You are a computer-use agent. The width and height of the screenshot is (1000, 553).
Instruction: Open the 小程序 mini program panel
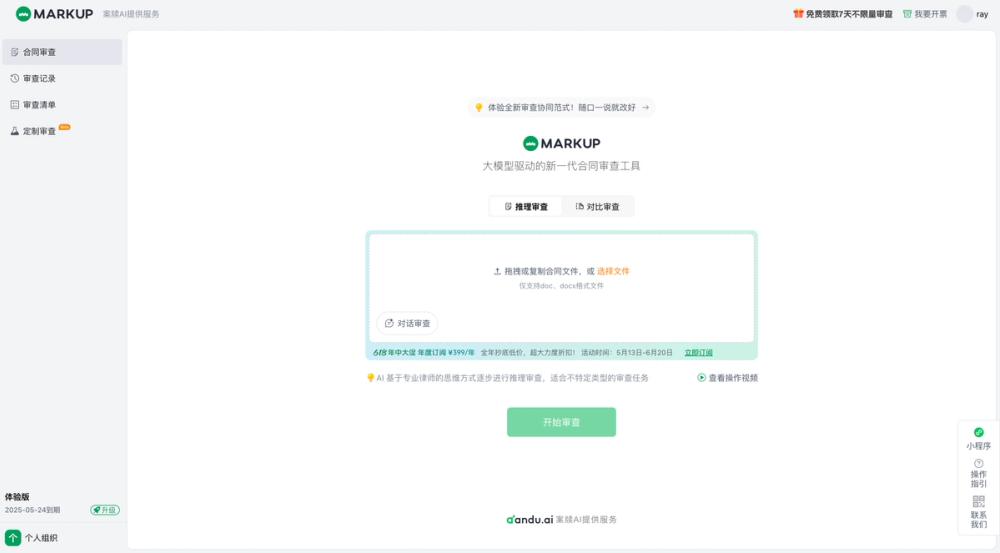pos(978,438)
